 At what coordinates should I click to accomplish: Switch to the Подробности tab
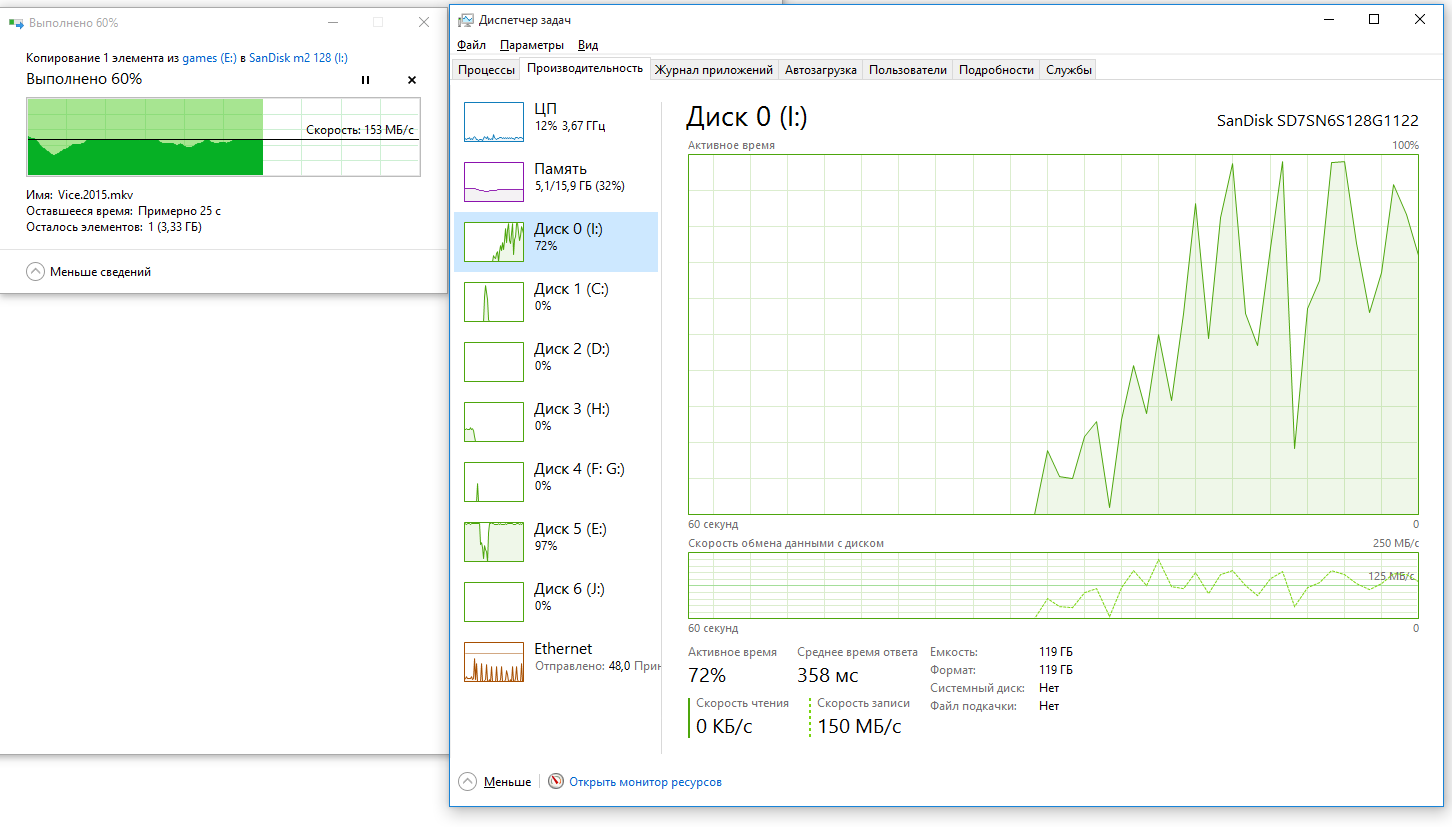[996, 70]
